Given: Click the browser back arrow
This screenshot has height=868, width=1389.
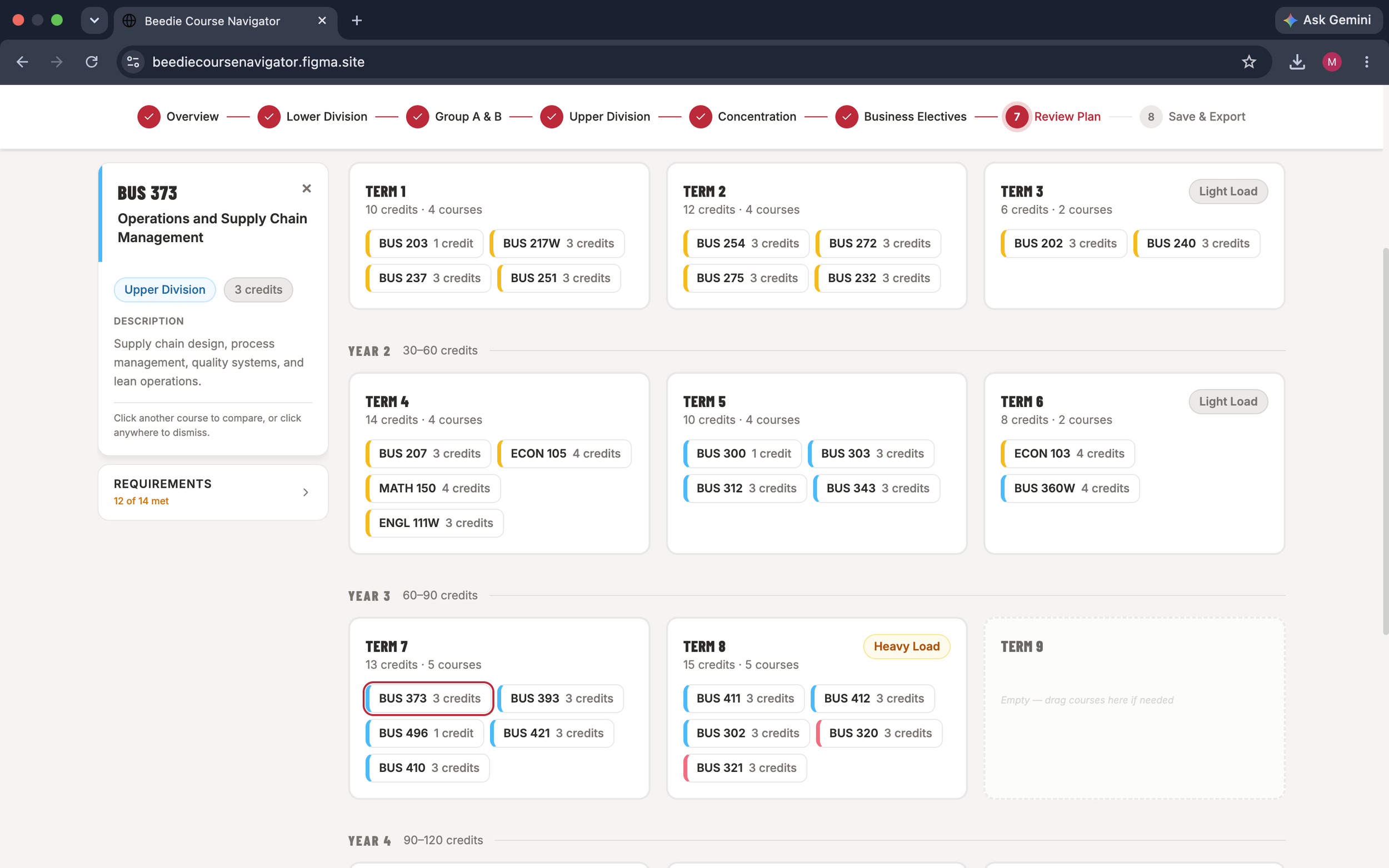Looking at the screenshot, I should click(x=22, y=62).
